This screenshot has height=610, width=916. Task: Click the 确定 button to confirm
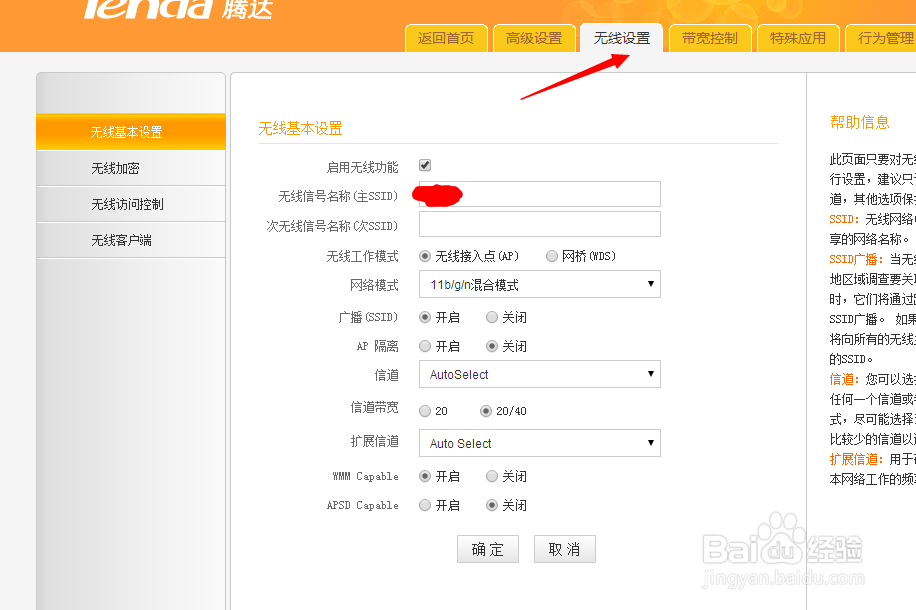[x=487, y=548]
